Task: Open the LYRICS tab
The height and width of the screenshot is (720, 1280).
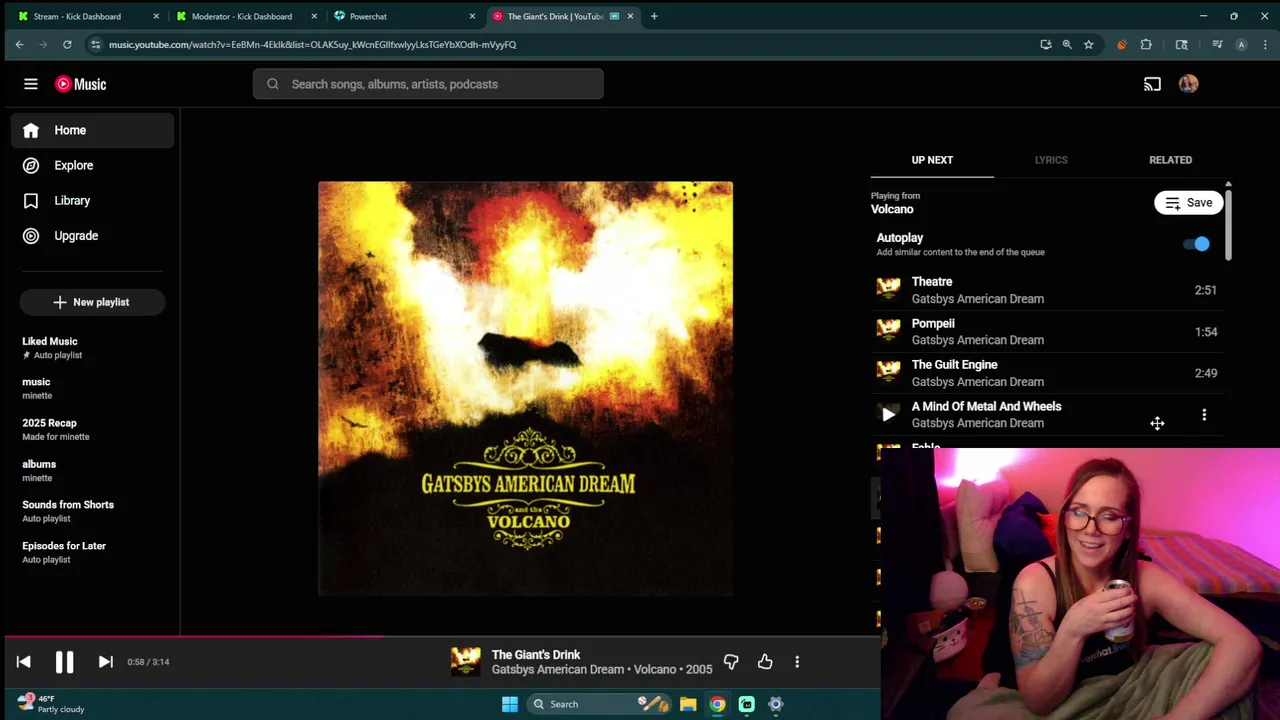Action: click(1051, 160)
